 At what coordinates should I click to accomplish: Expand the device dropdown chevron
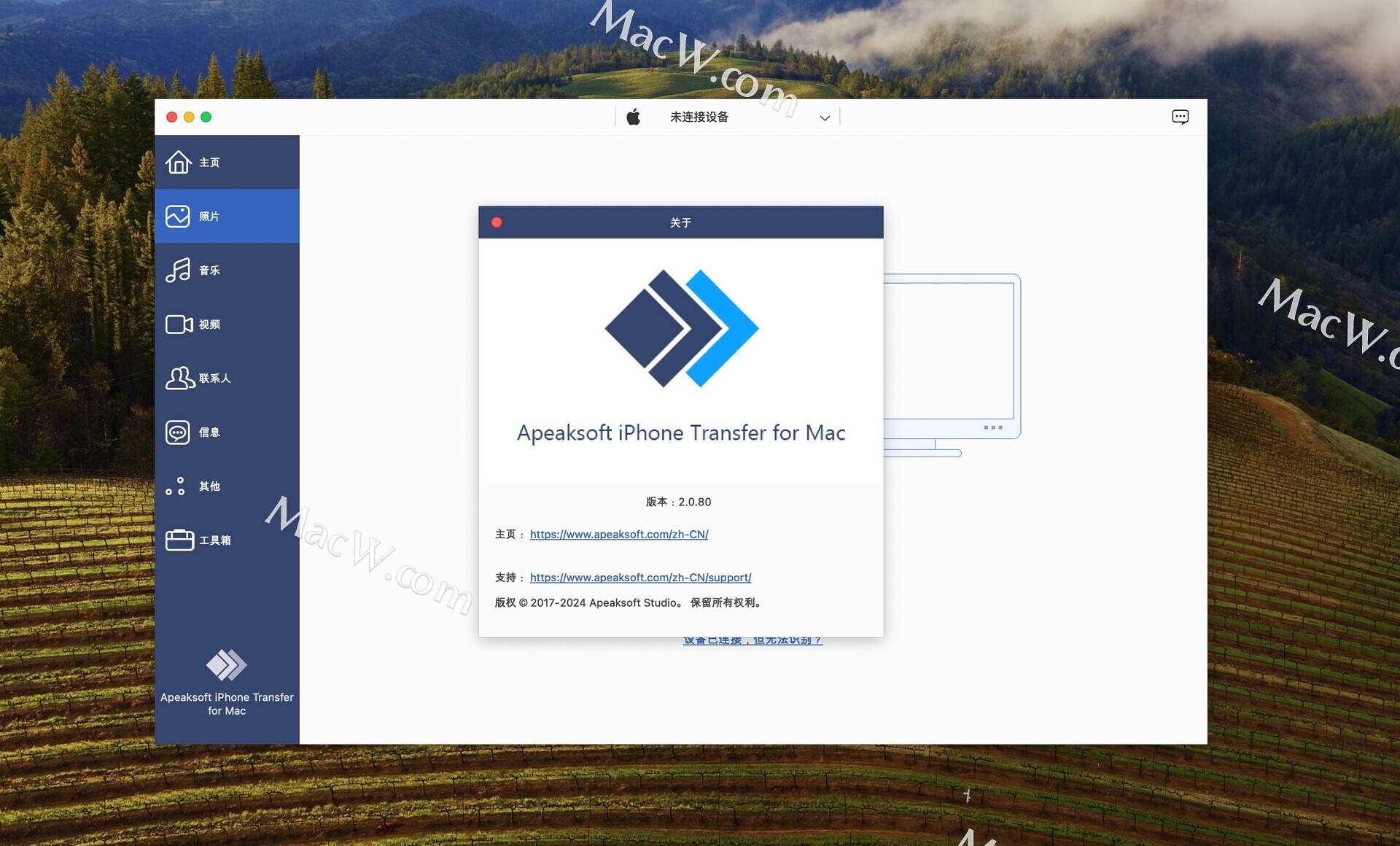coord(825,117)
